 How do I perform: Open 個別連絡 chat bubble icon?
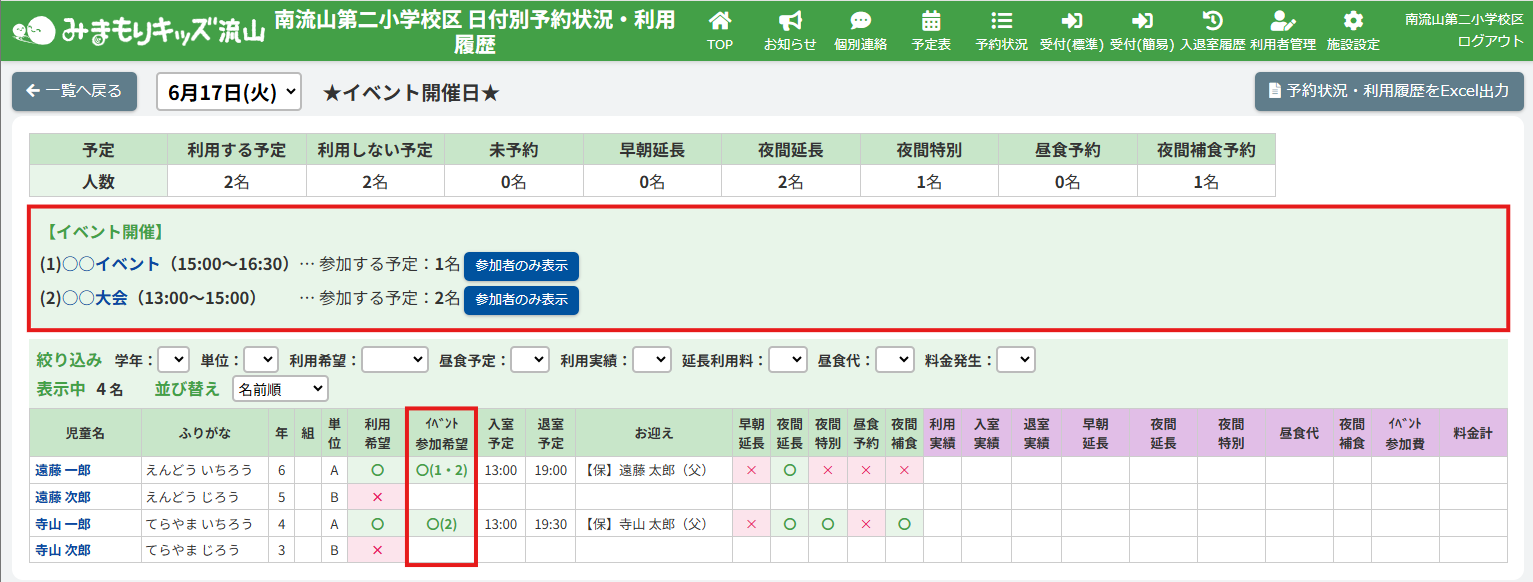click(860, 22)
